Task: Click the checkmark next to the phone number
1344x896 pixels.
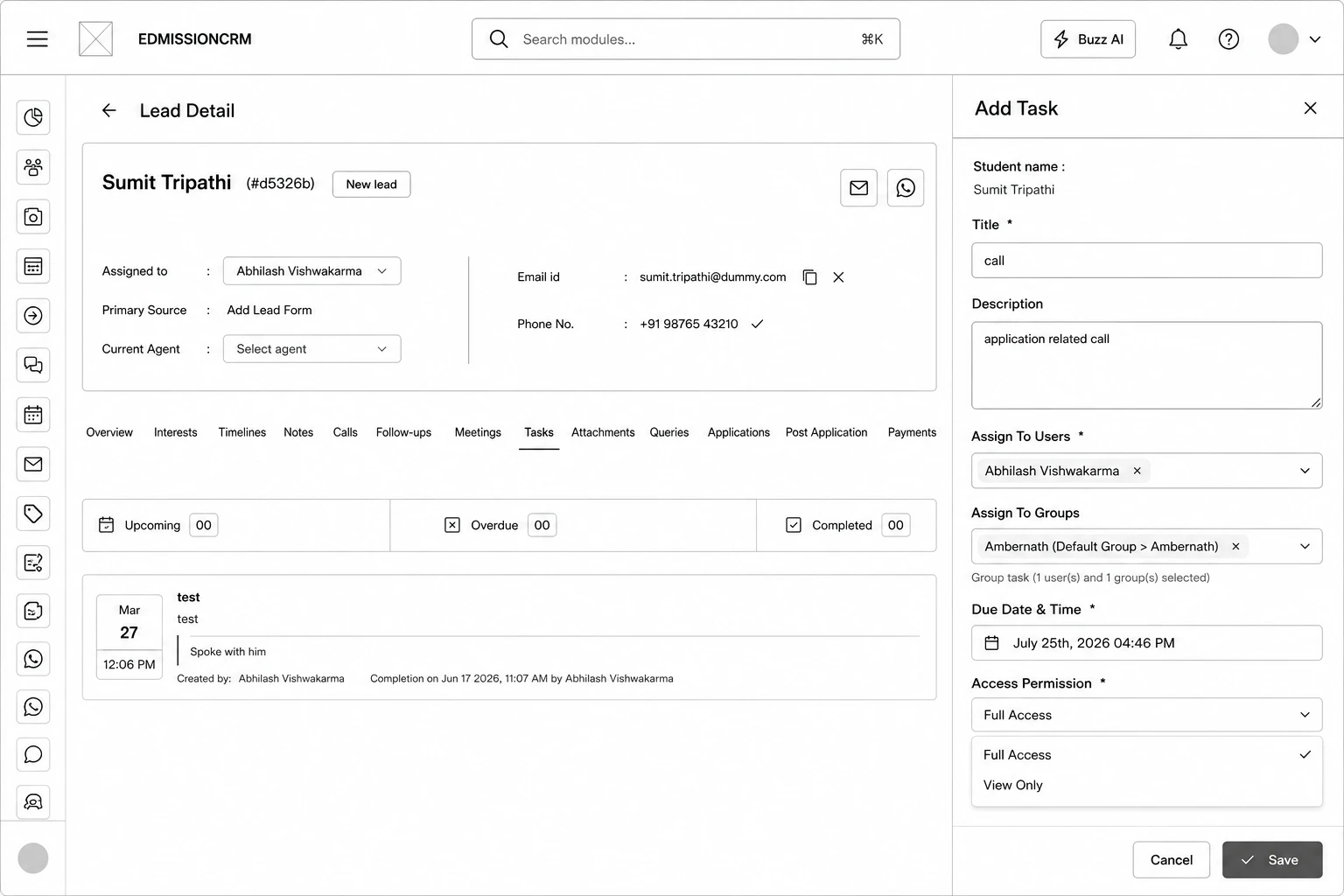Action: 758,324
